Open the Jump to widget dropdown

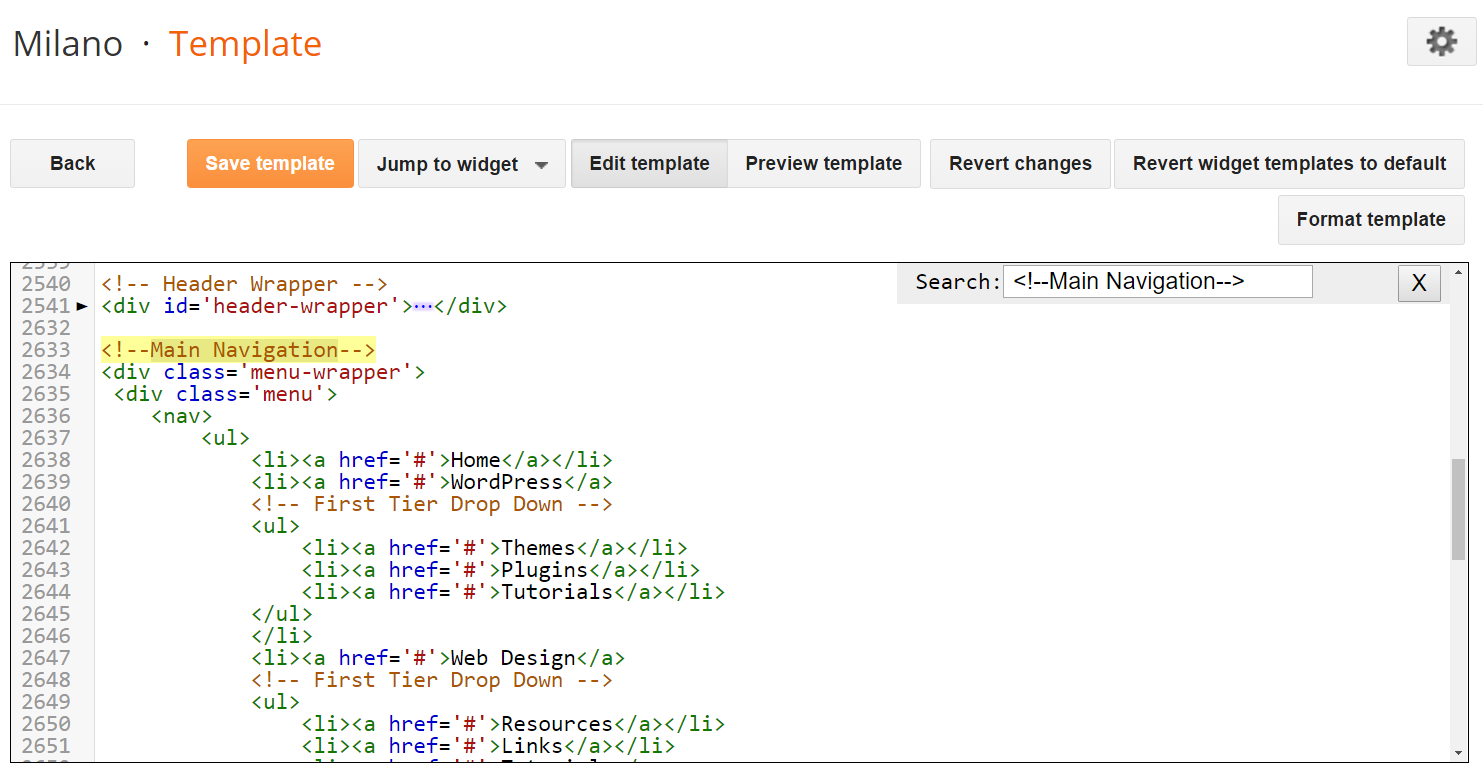pyautogui.click(x=462, y=164)
